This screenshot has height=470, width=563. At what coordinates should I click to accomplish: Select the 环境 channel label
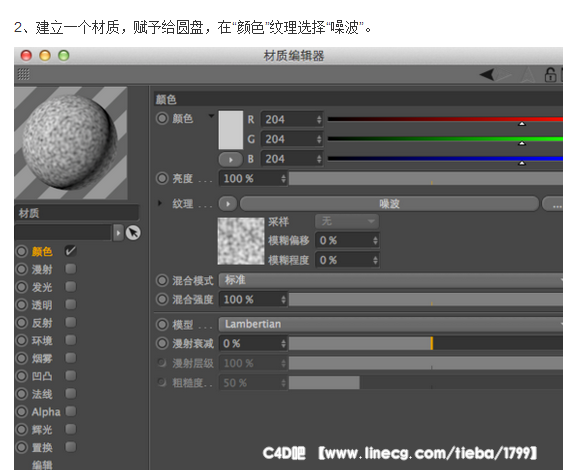tap(42, 340)
